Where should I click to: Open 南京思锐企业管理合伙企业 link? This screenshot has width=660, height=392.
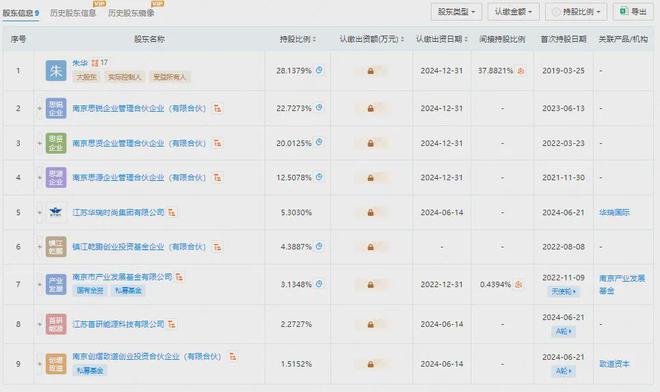(x=139, y=108)
